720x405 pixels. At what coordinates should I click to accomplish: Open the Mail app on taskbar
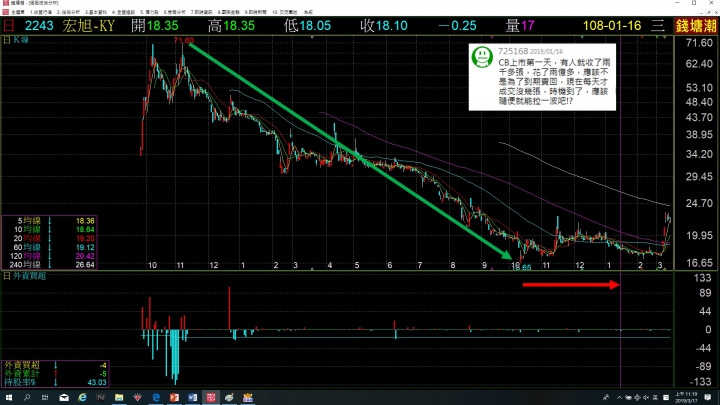pyautogui.click(x=64, y=397)
